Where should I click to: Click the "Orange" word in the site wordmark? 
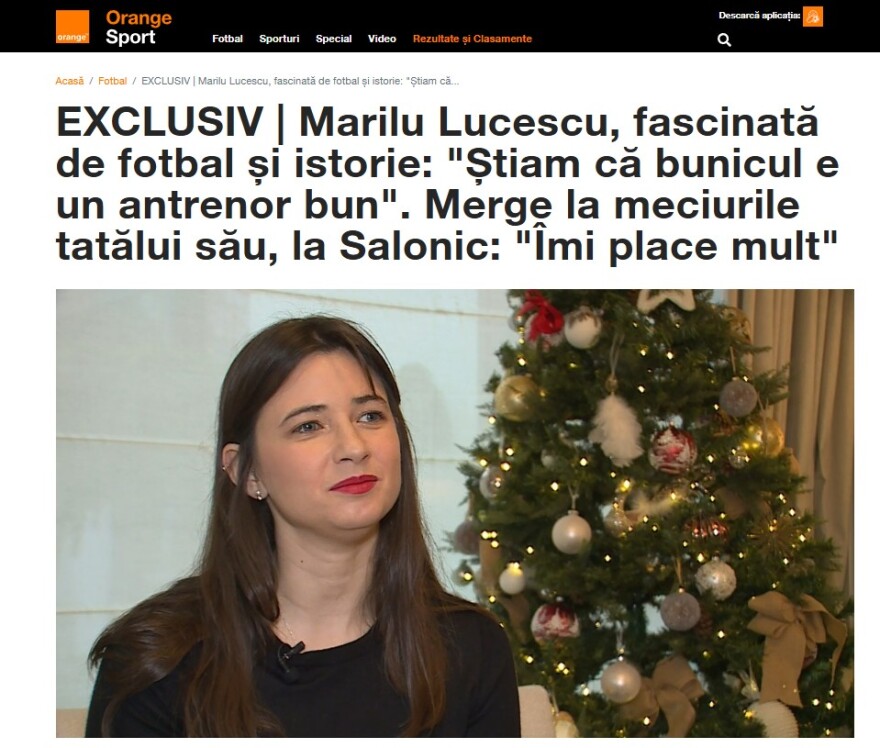[139, 17]
